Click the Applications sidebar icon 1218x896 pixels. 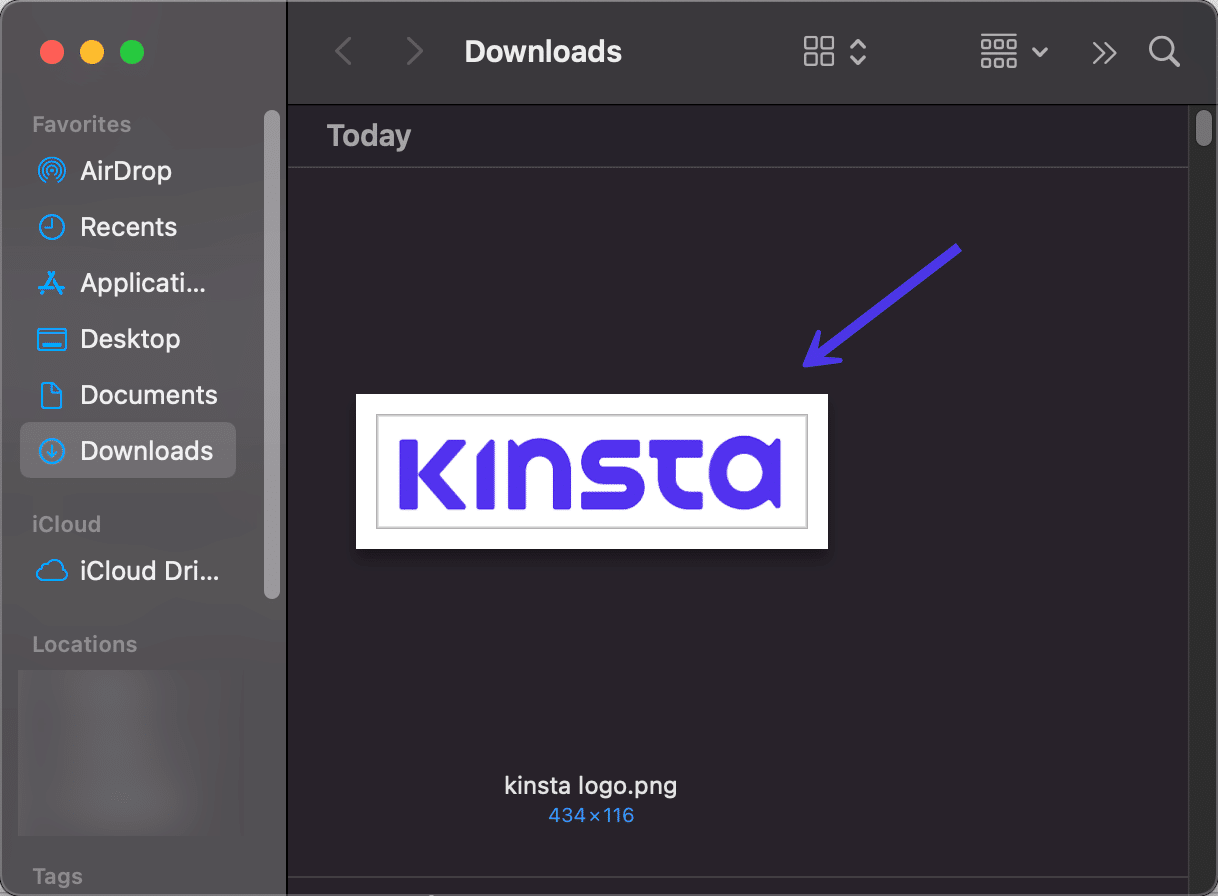[x=51, y=283]
